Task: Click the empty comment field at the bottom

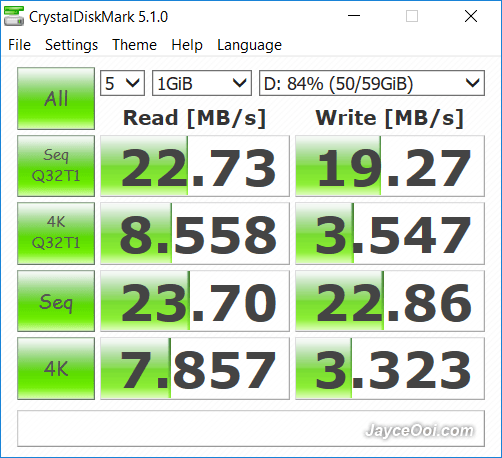Action: click(x=251, y=428)
